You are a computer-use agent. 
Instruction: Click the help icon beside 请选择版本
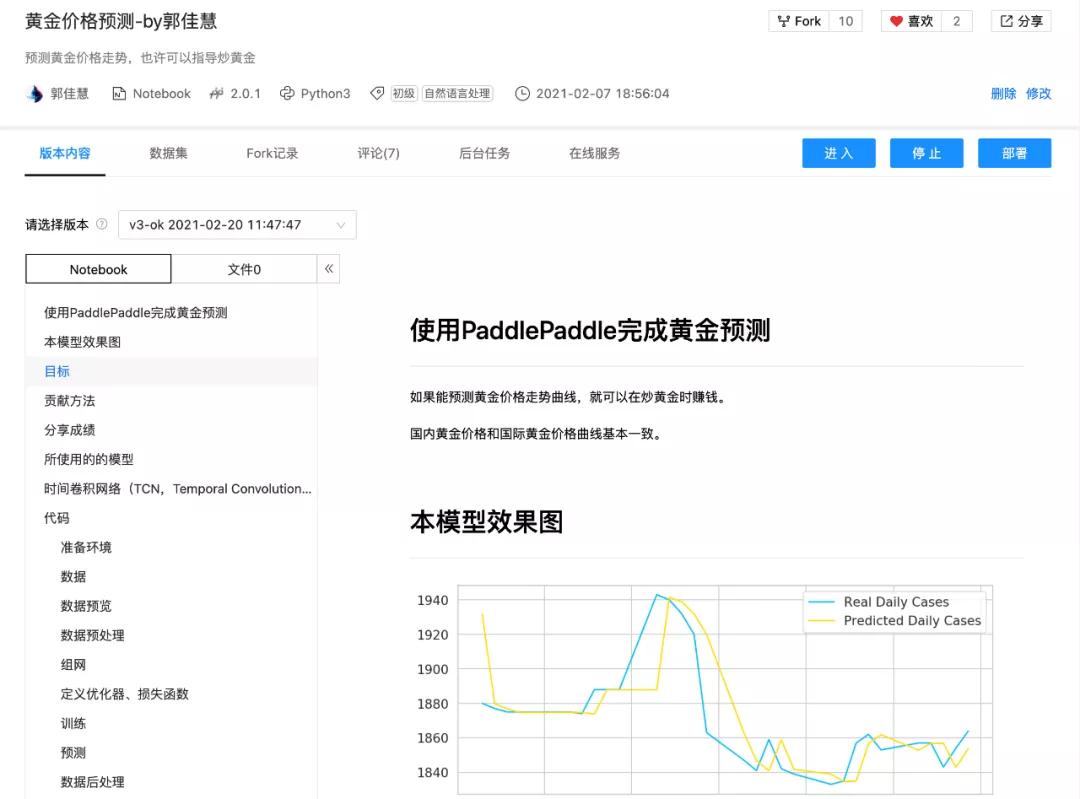(x=101, y=225)
